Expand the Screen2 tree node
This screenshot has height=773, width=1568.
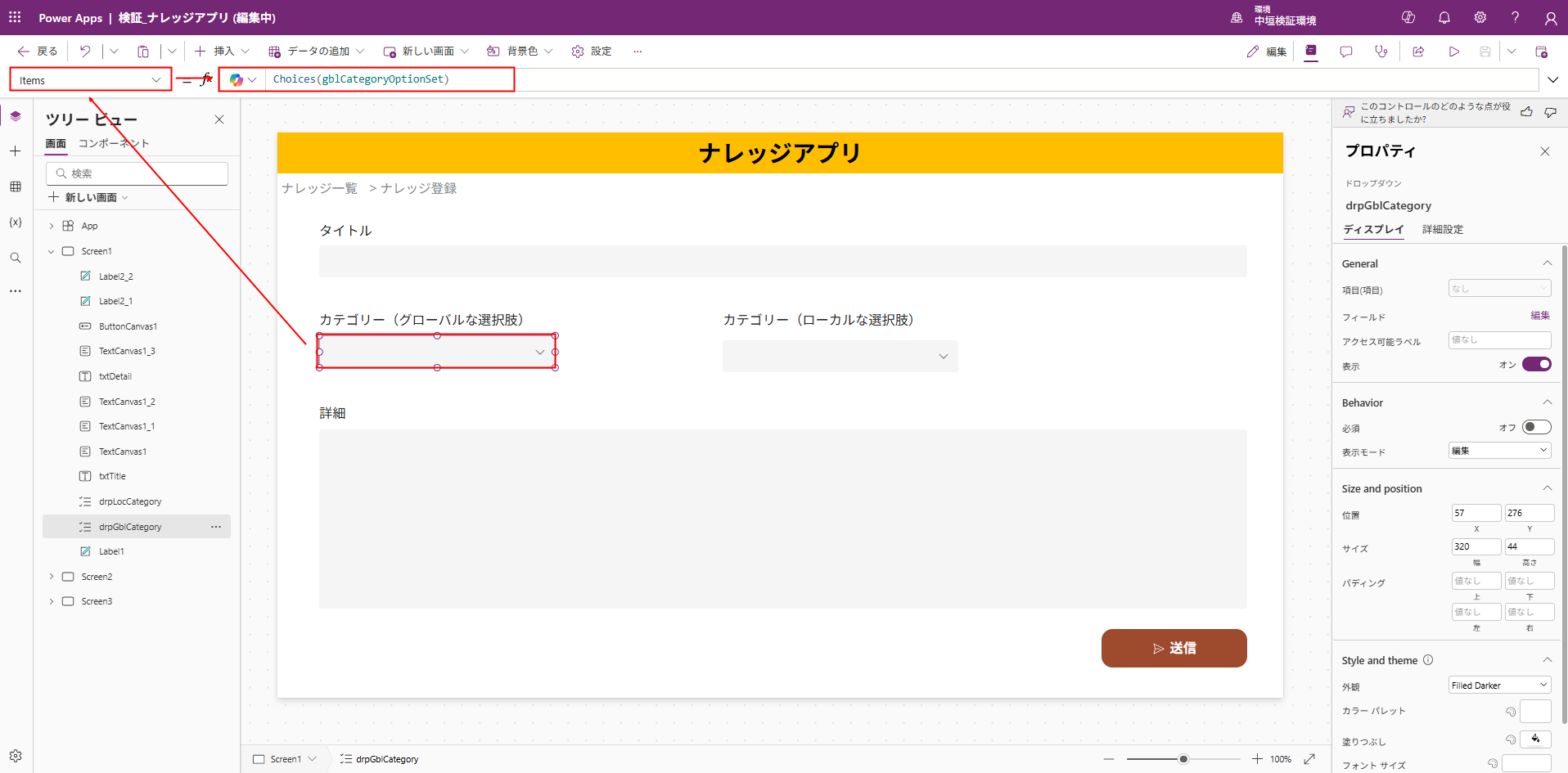click(52, 577)
